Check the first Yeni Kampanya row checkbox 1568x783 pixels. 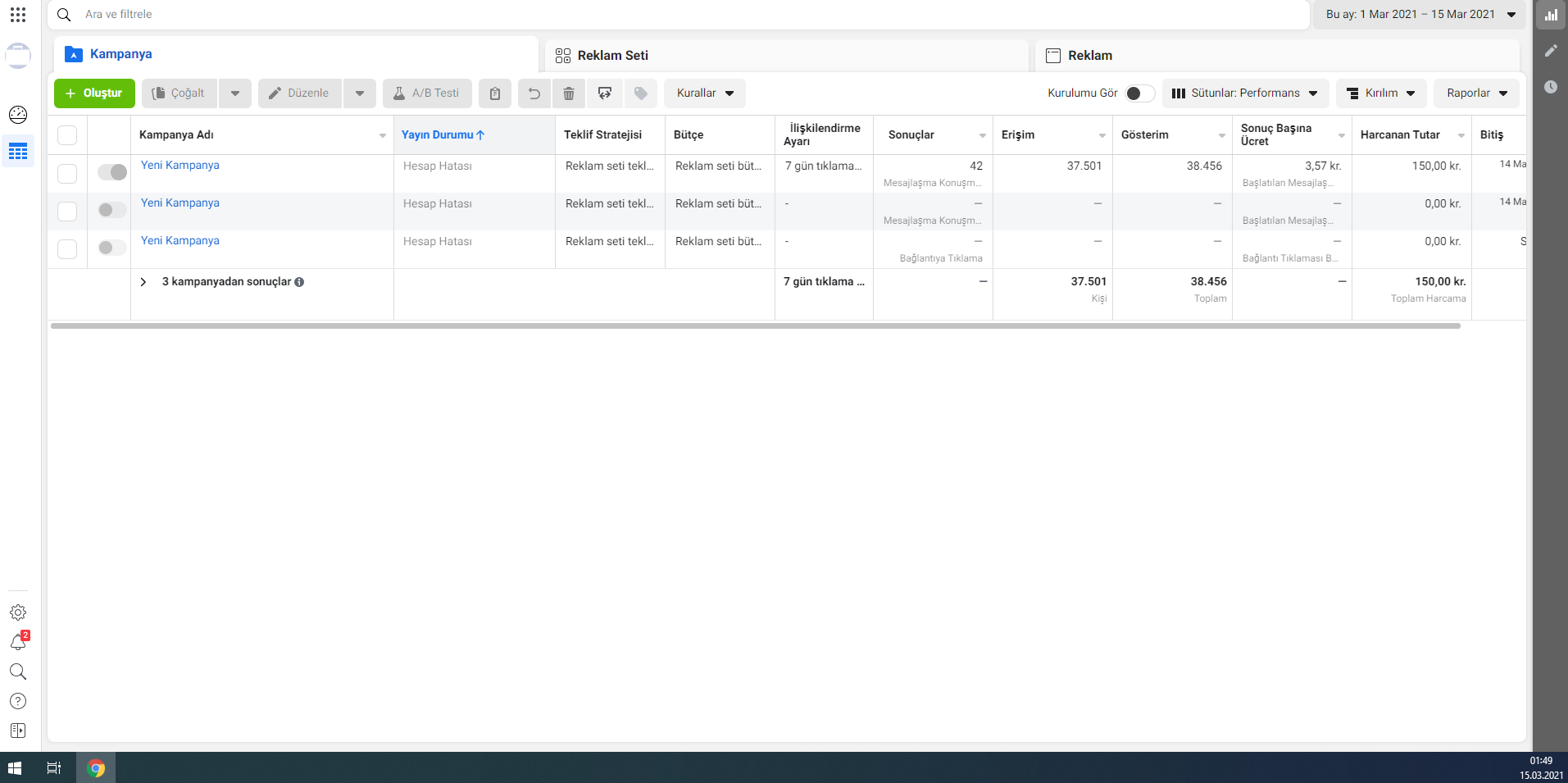(x=67, y=174)
